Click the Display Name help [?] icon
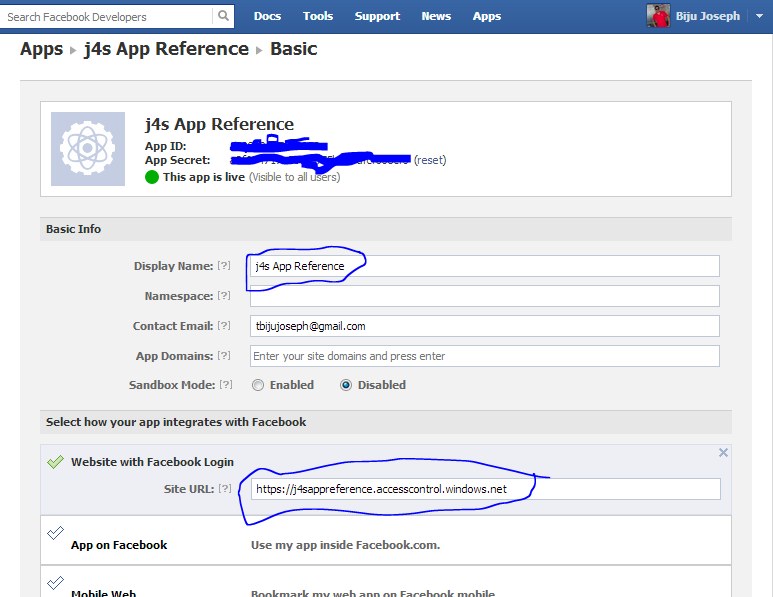 [x=224, y=265]
